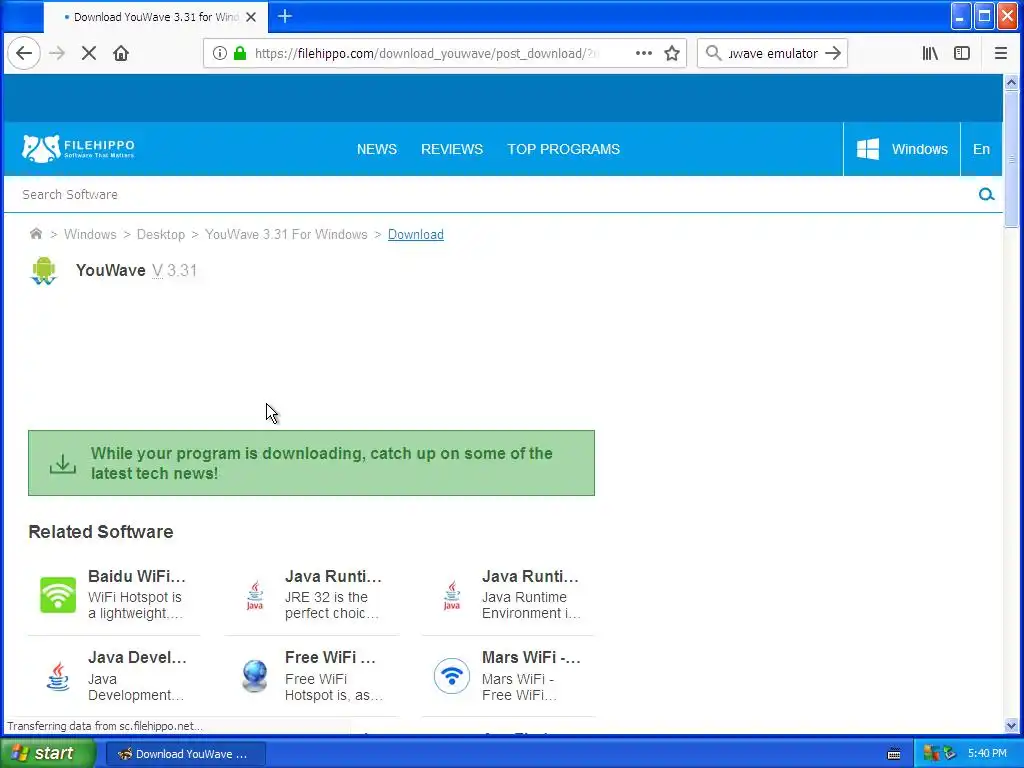The height and width of the screenshot is (768, 1024).
Task: Click the on-screen keyboard taskbar icon
Action: [x=894, y=754]
